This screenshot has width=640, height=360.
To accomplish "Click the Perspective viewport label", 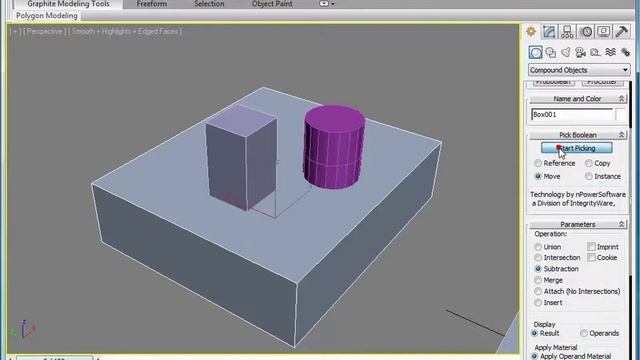I will [x=44, y=31].
